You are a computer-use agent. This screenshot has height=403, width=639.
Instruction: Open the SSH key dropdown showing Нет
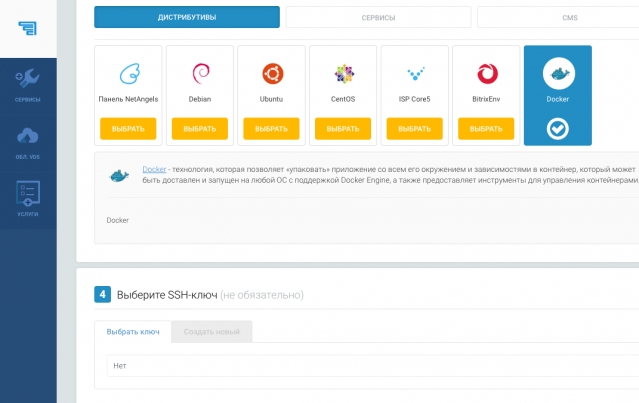[373, 366]
